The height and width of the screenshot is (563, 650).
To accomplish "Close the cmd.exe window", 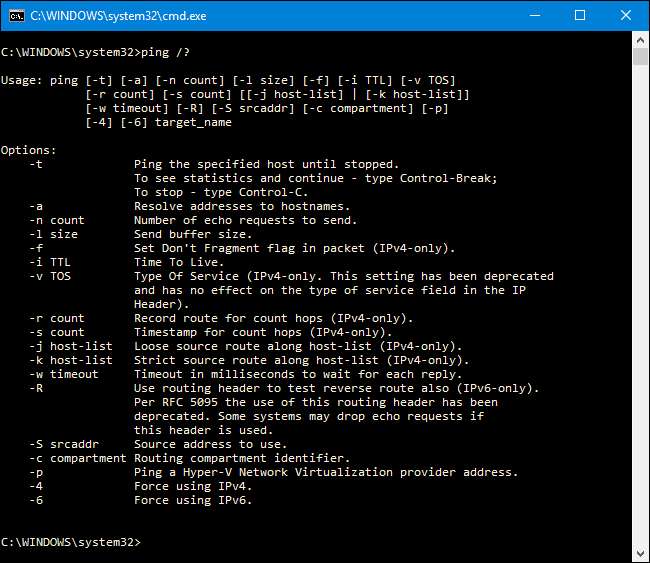I will pos(626,16).
